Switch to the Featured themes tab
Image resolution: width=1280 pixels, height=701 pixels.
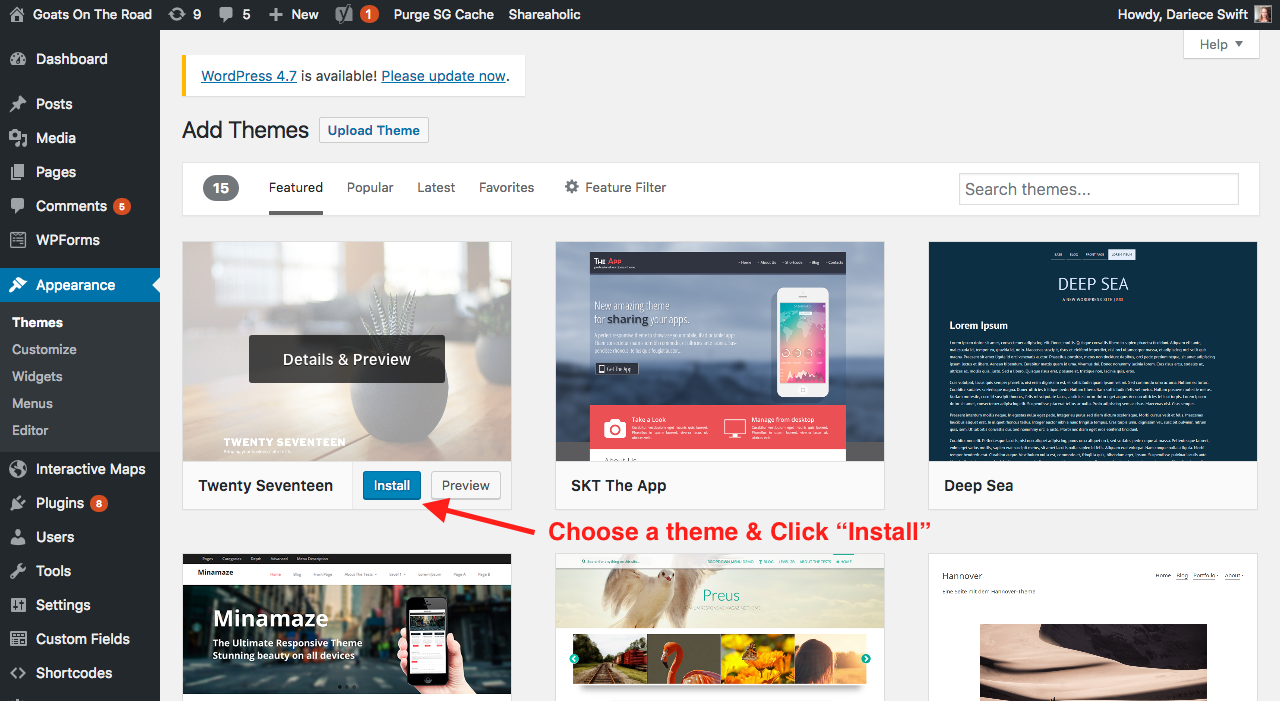(x=296, y=187)
